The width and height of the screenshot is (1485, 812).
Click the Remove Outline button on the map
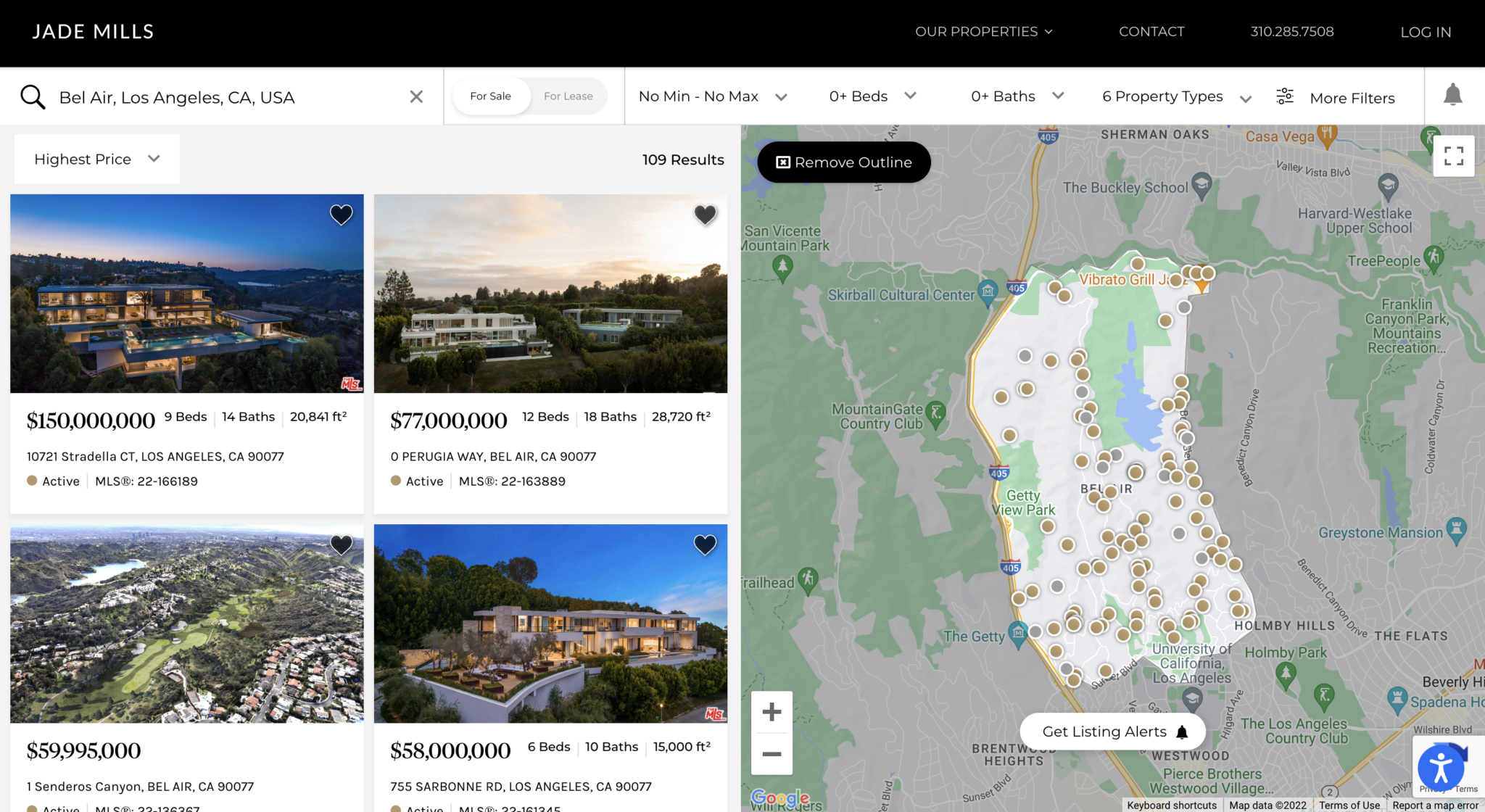pos(844,162)
